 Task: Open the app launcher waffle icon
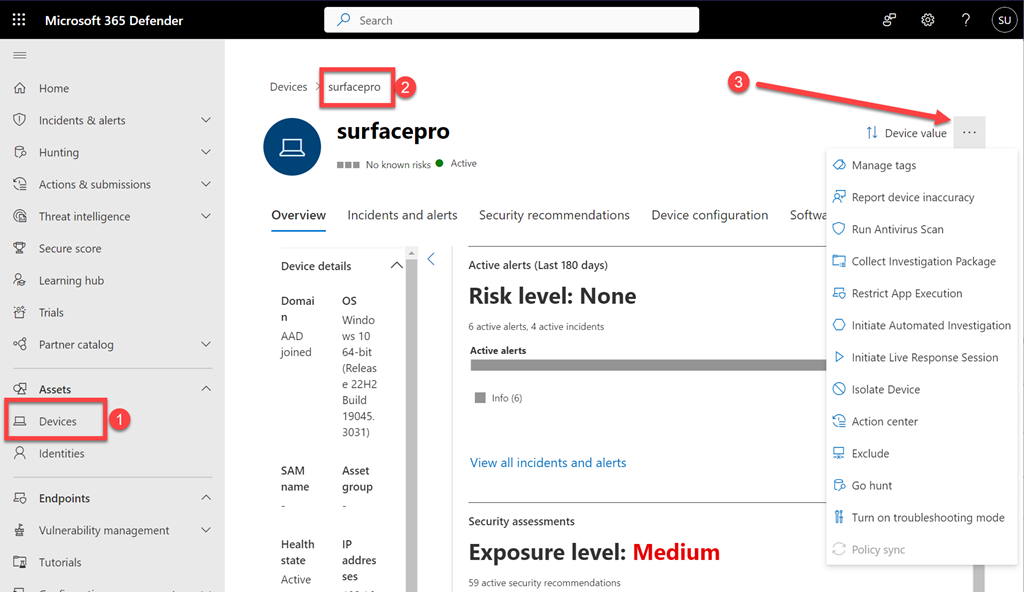(x=20, y=20)
